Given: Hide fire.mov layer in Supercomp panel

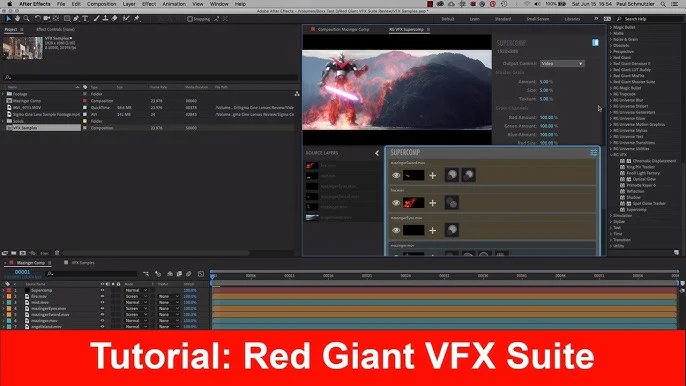Looking at the screenshot, I should [396, 203].
